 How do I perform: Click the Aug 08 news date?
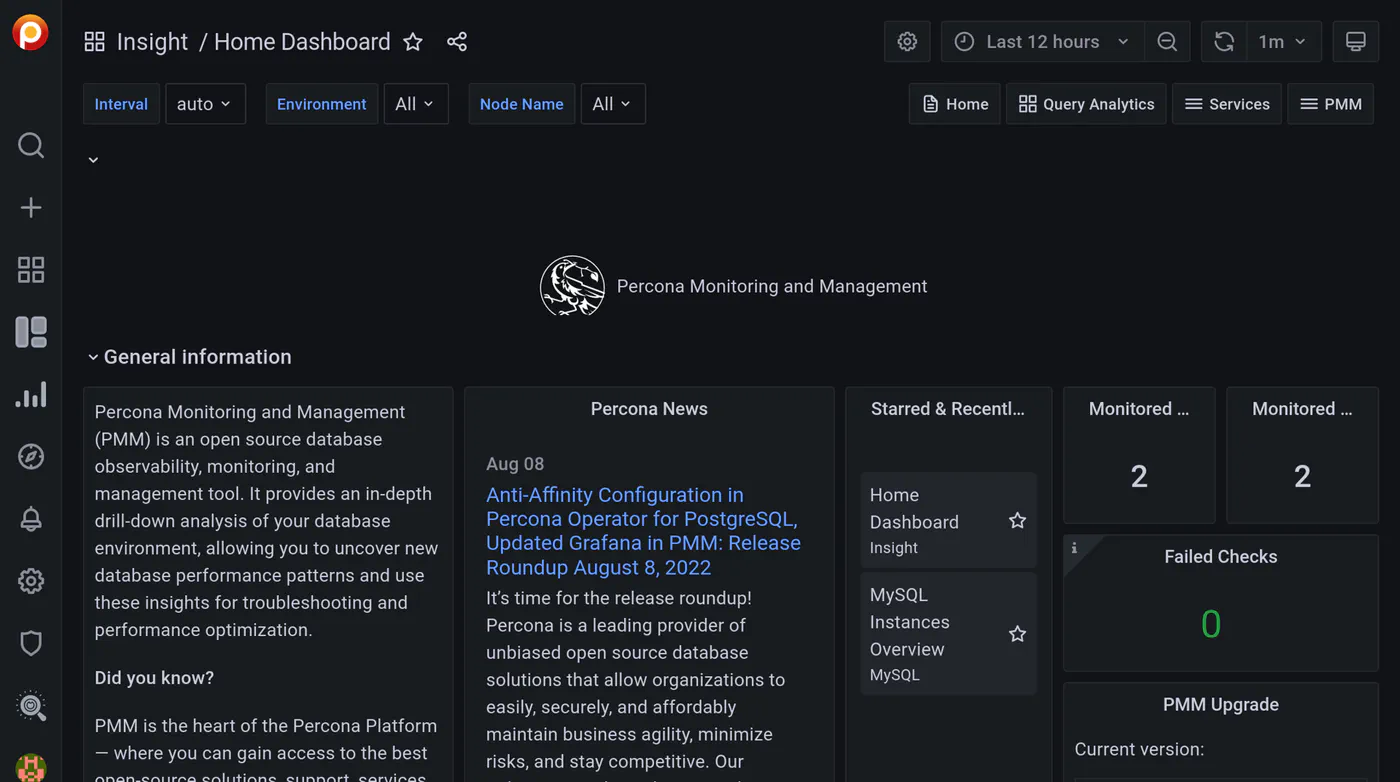pos(515,464)
